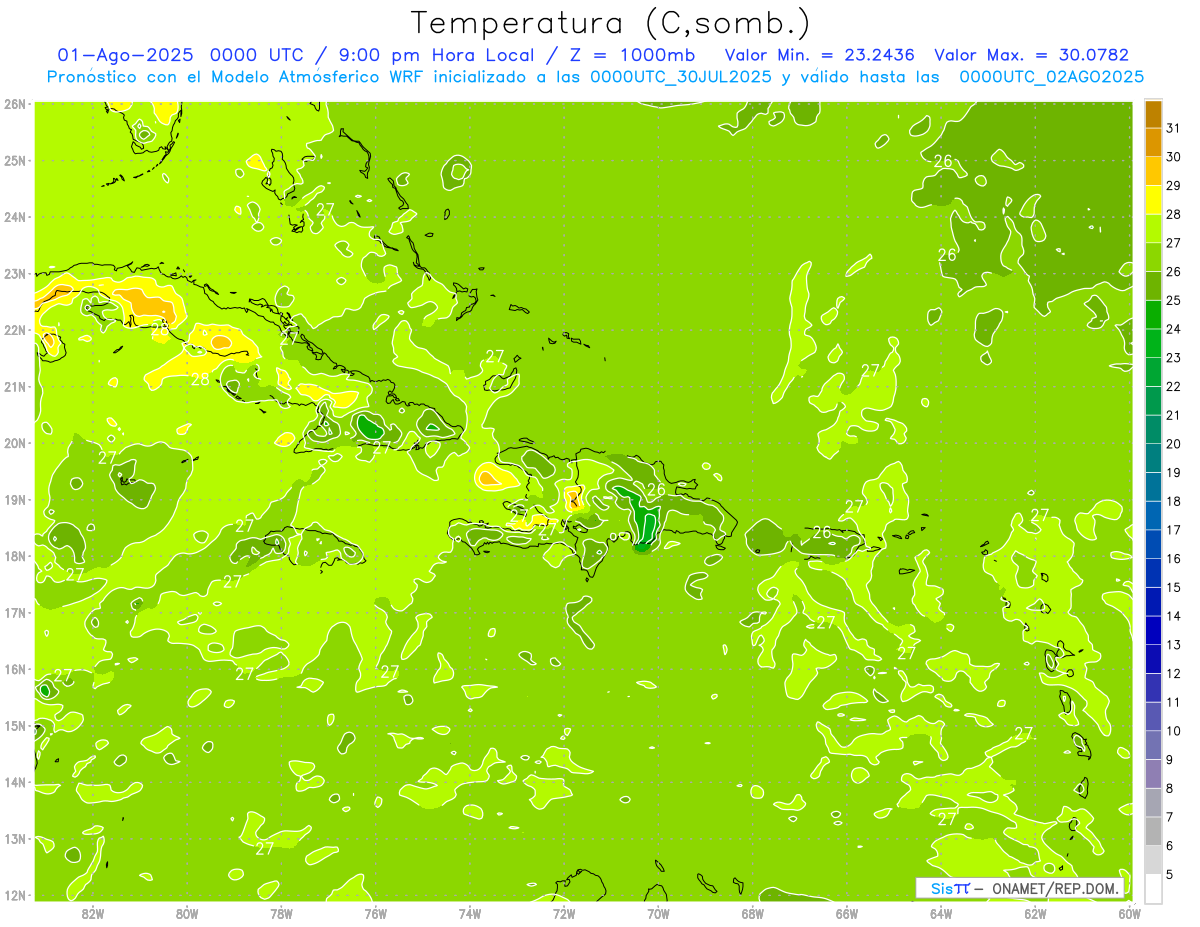Screen dimensions: 1200x927
Task: Pick the yellow swatch between 28 and 29
Action: [x=1153, y=199]
